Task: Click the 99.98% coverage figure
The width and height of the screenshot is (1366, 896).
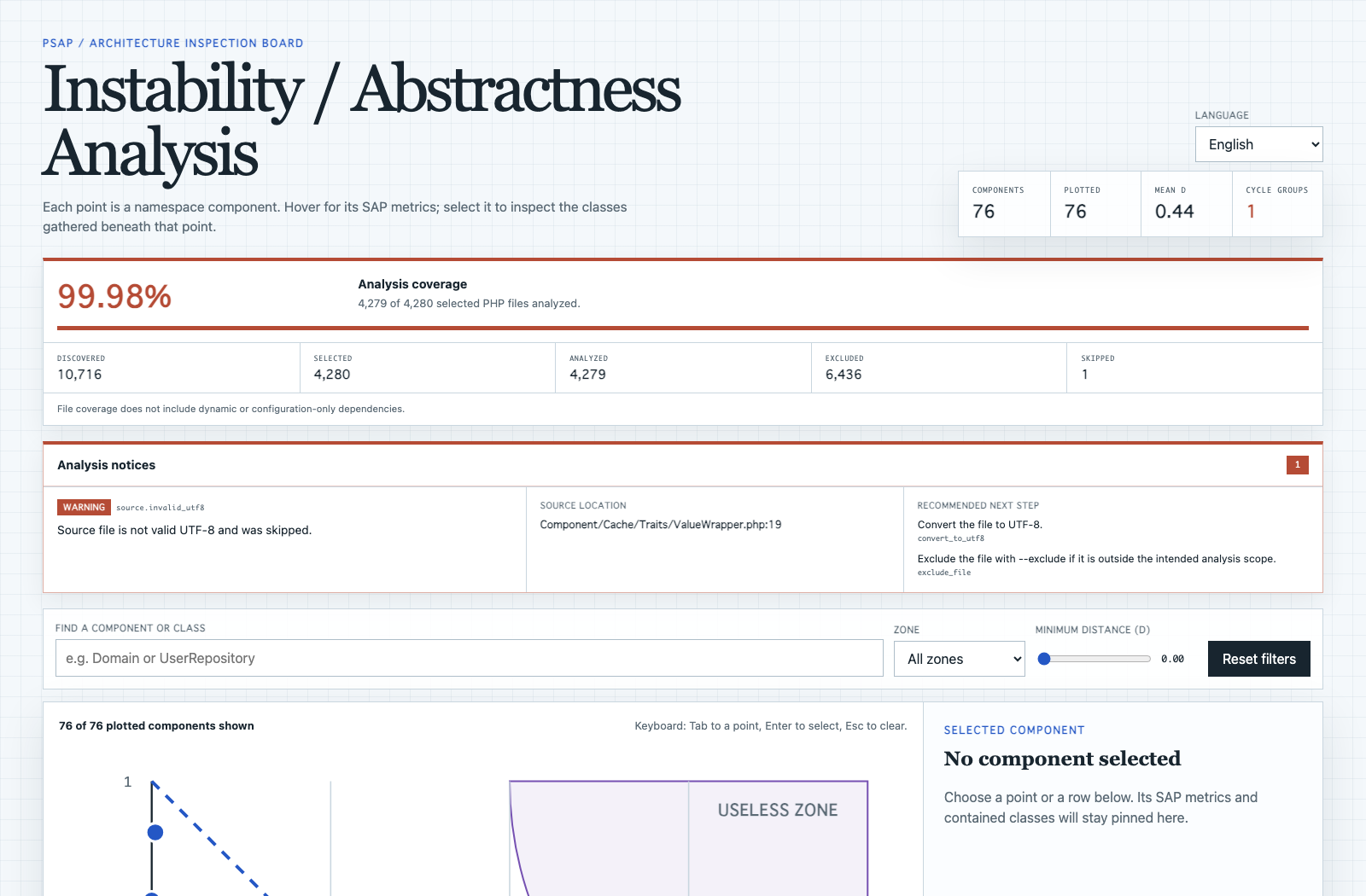Action: pos(114,297)
